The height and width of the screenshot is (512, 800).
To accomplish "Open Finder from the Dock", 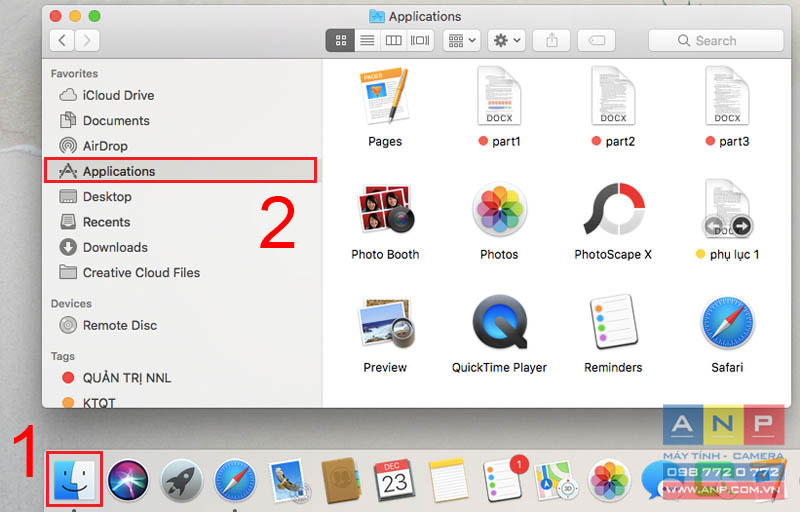I will 74,479.
